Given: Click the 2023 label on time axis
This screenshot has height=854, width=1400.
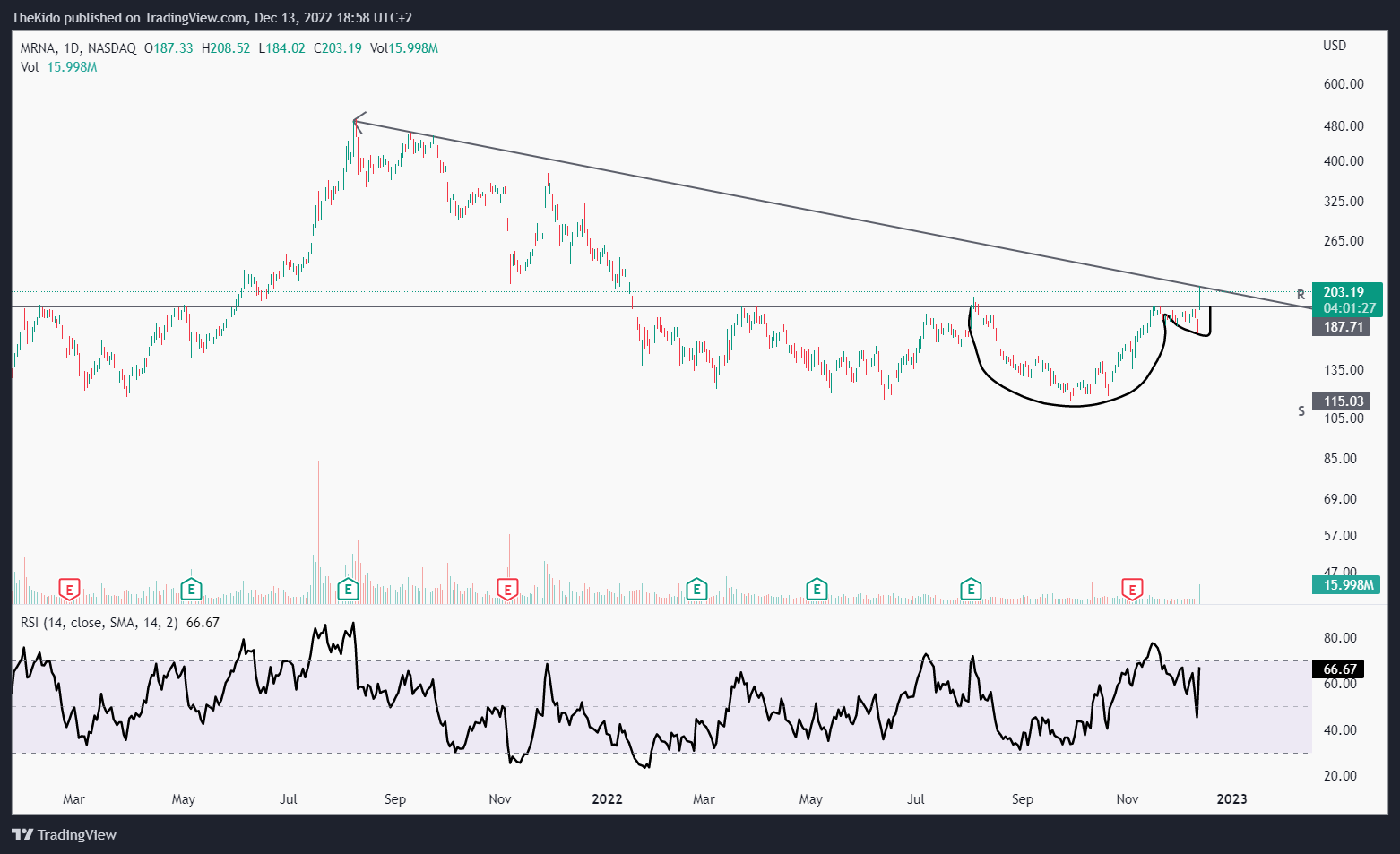Looking at the screenshot, I should [x=1231, y=799].
